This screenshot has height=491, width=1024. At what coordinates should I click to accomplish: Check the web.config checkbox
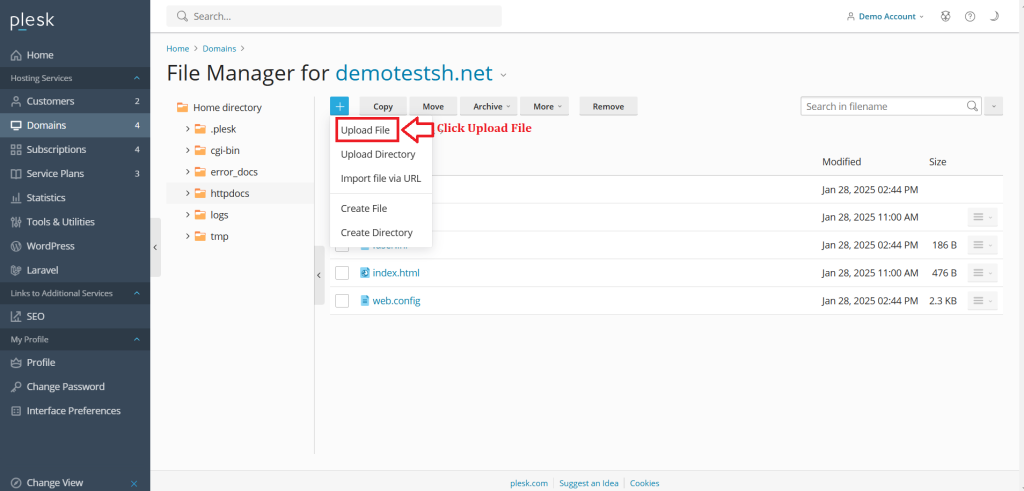(x=342, y=301)
